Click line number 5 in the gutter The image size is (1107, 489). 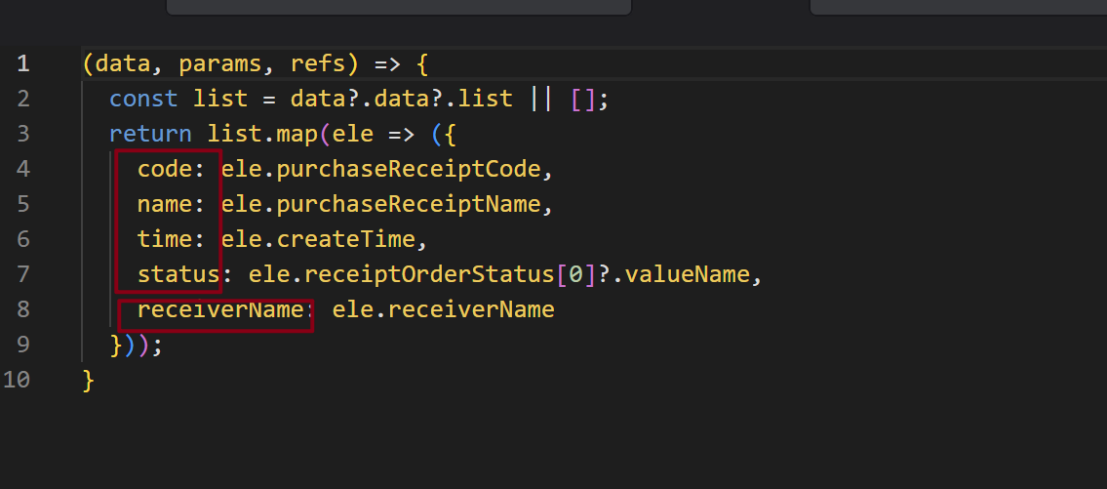tap(23, 205)
